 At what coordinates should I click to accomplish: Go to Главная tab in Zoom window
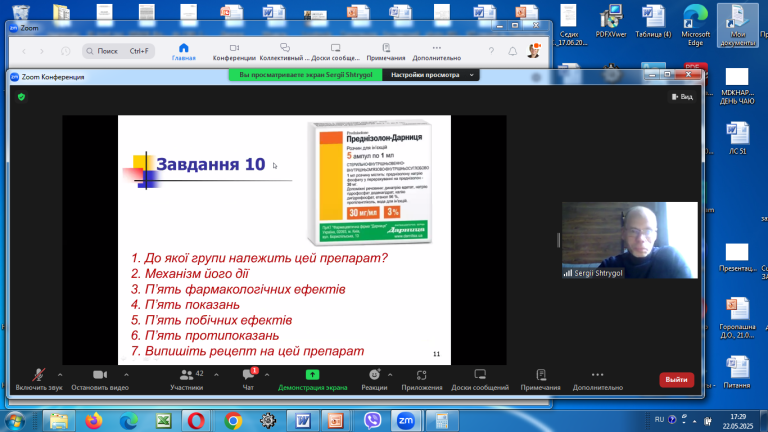(x=184, y=51)
